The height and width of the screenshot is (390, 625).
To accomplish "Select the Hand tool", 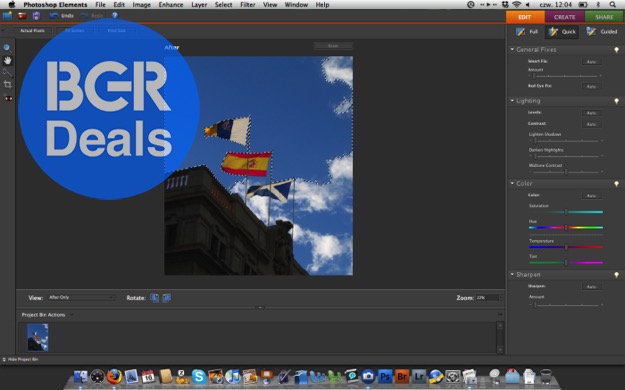I will [x=7, y=60].
